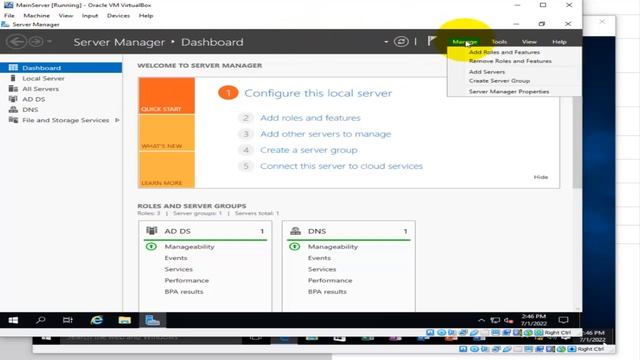
Task: Click File and Storage Services icon
Action: (x=13, y=120)
